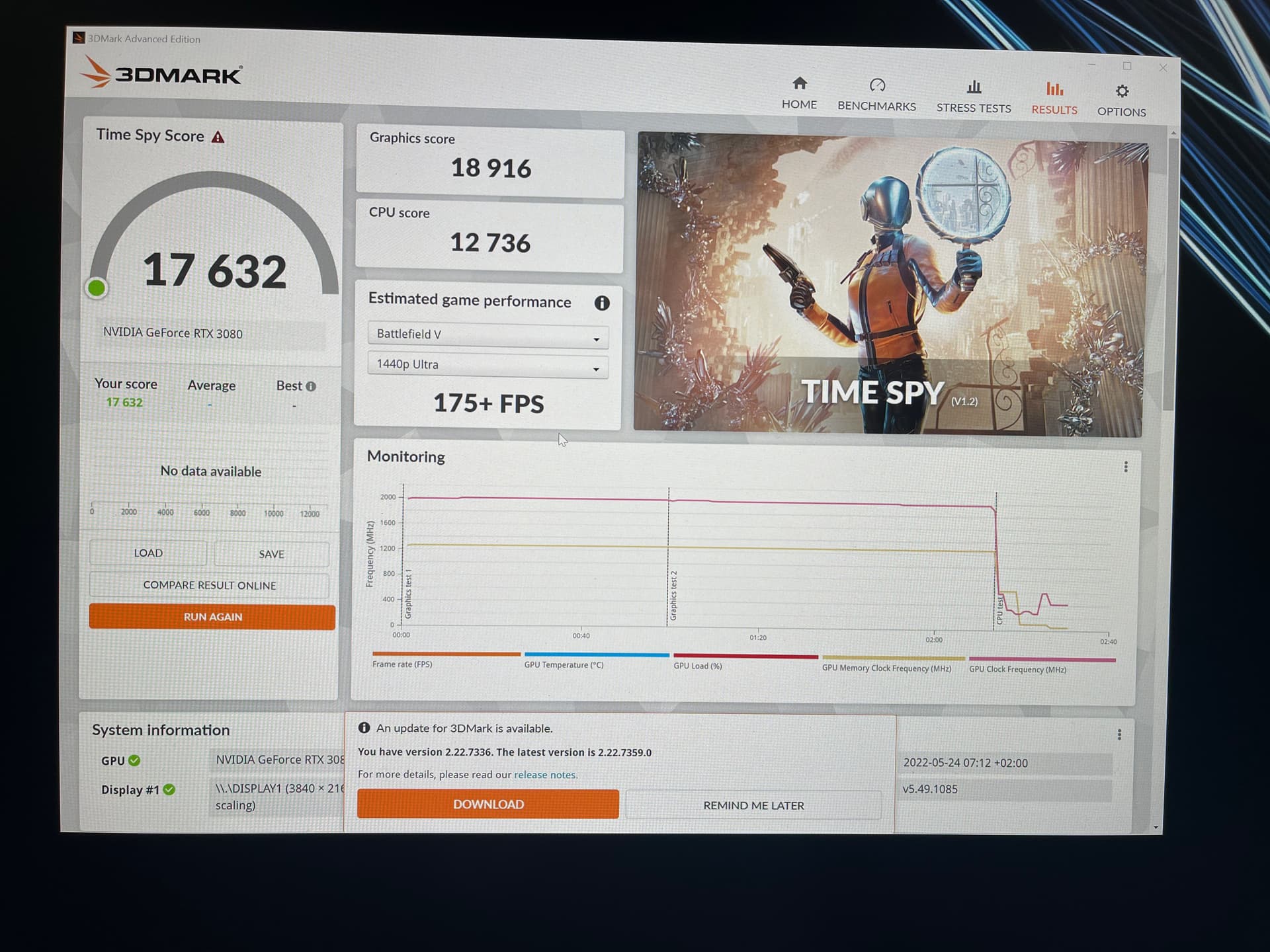Open the 1440p Ultra resolution dropdown
The height and width of the screenshot is (952, 1270).
(487, 366)
